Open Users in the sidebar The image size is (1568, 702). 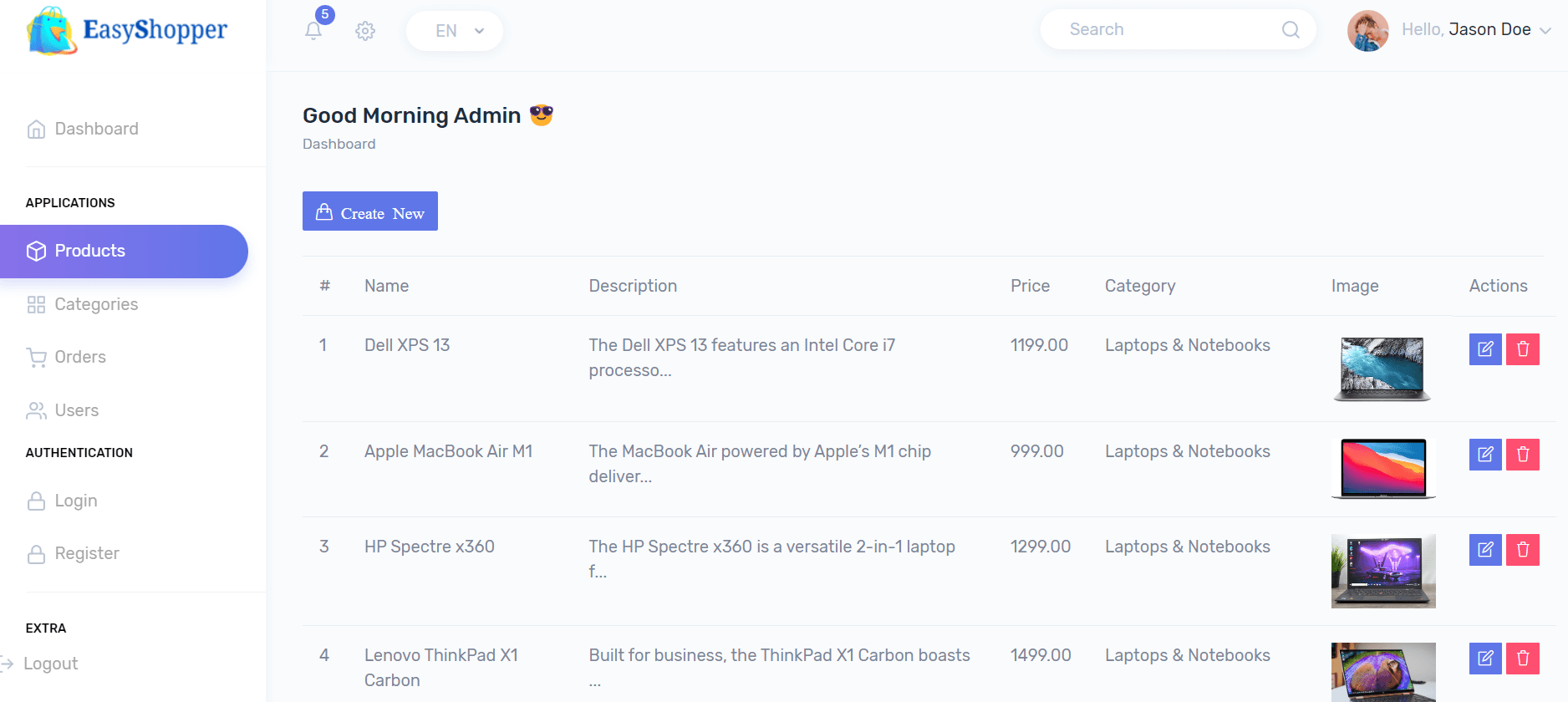[x=63, y=410]
